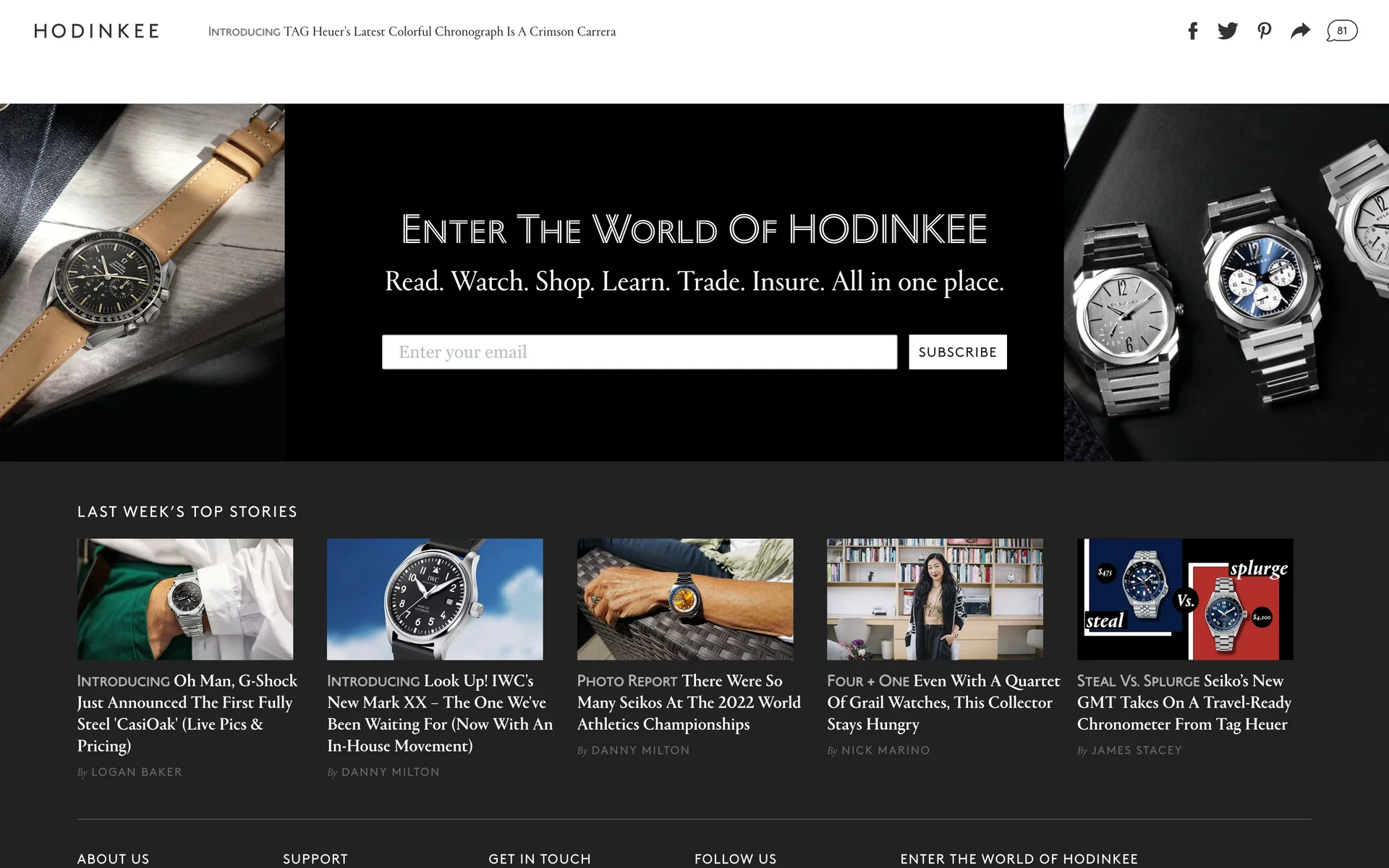Read Four + One collector story title
The image size is (1389, 868).
(943, 702)
